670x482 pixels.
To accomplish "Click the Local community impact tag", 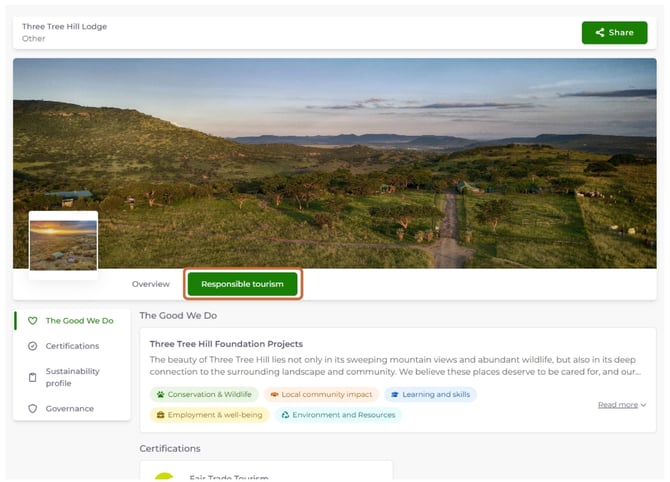I will (321, 394).
